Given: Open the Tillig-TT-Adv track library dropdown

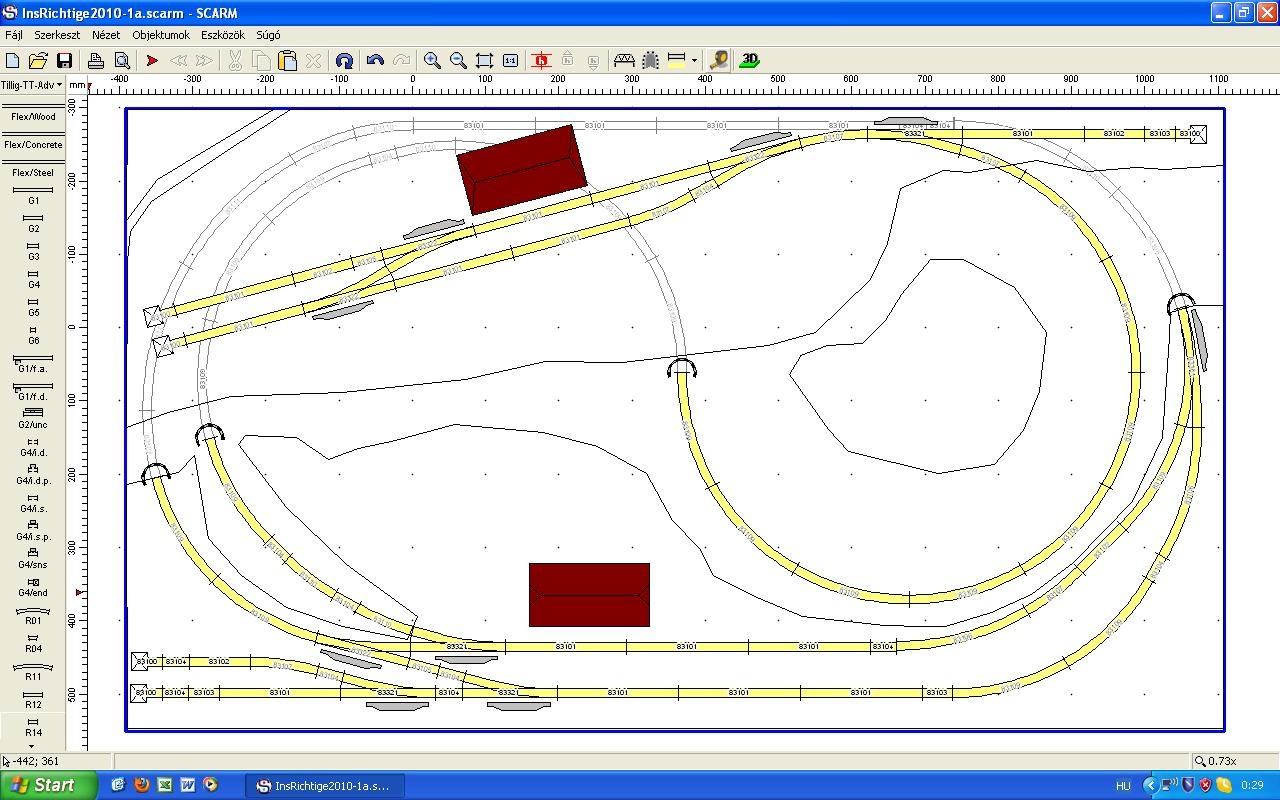Looking at the screenshot, I should coord(32,86).
